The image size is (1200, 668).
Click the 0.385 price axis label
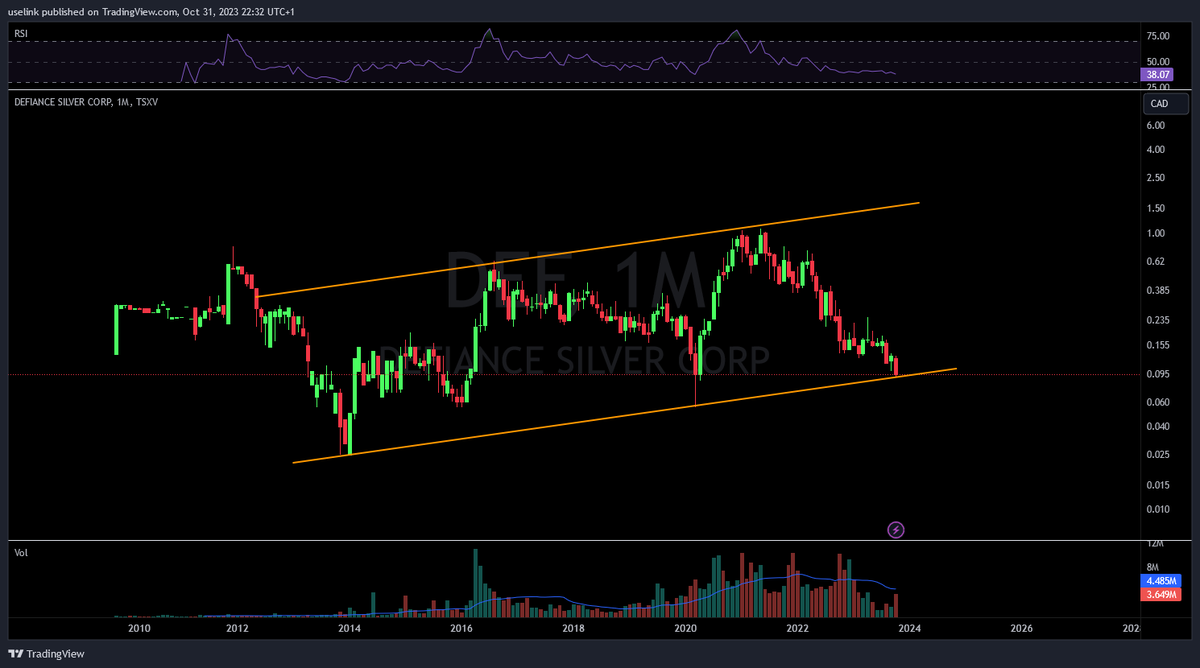tap(1159, 291)
